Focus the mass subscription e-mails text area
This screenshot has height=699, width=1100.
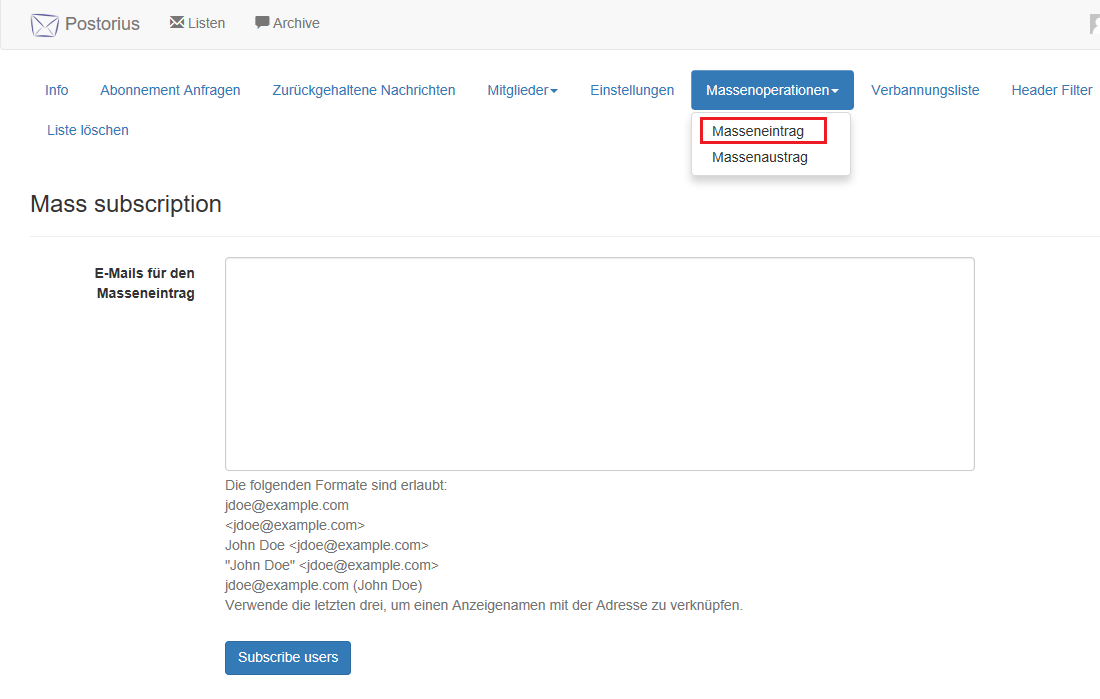pyautogui.click(x=599, y=363)
